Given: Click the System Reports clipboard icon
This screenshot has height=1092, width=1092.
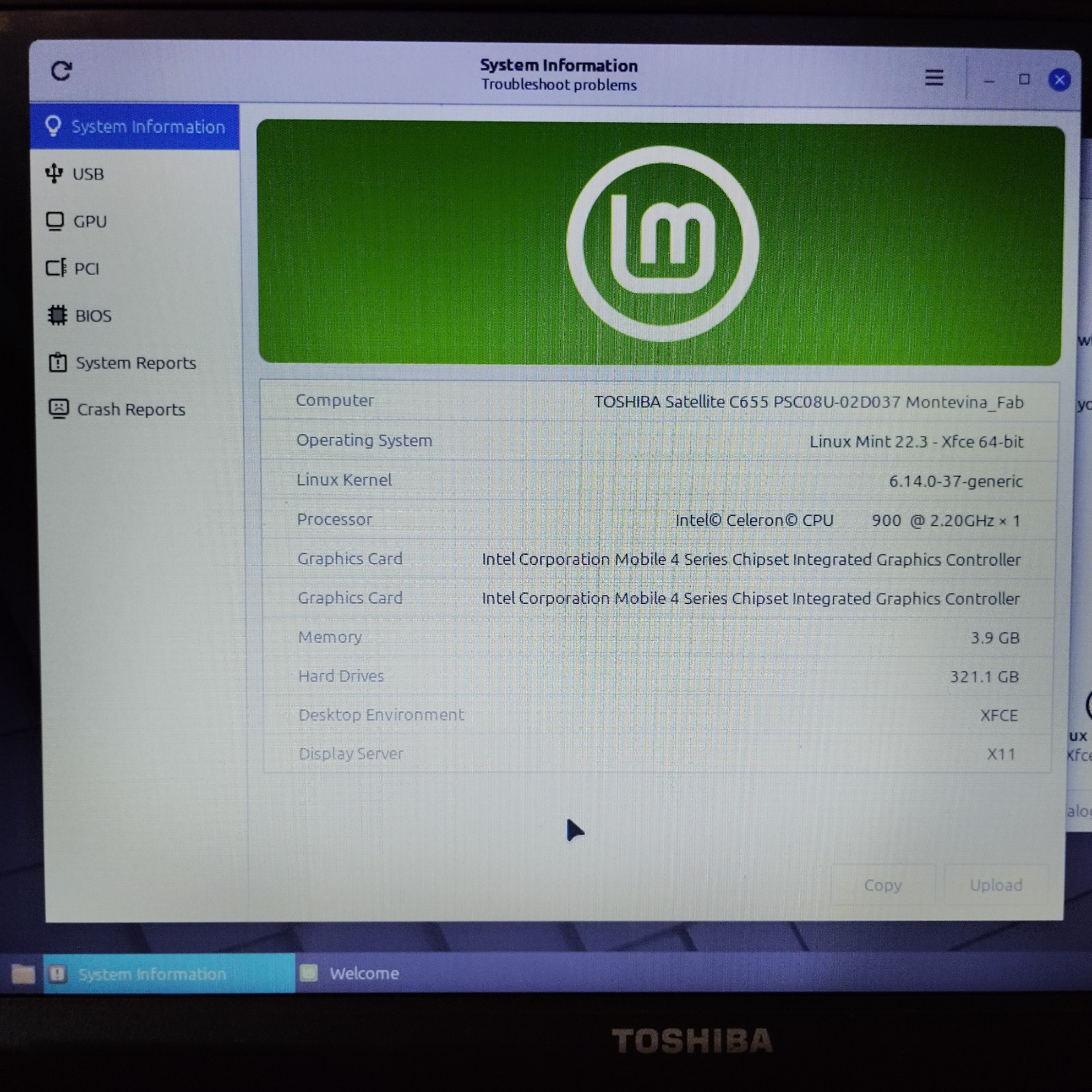Looking at the screenshot, I should (58, 362).
